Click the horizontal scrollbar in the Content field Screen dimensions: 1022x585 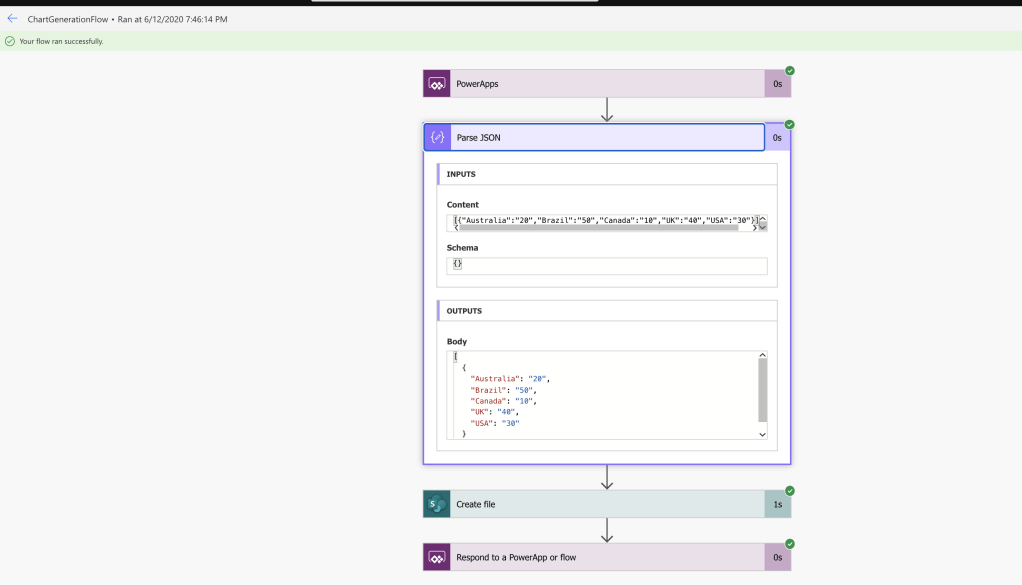[x=600, y=228]
